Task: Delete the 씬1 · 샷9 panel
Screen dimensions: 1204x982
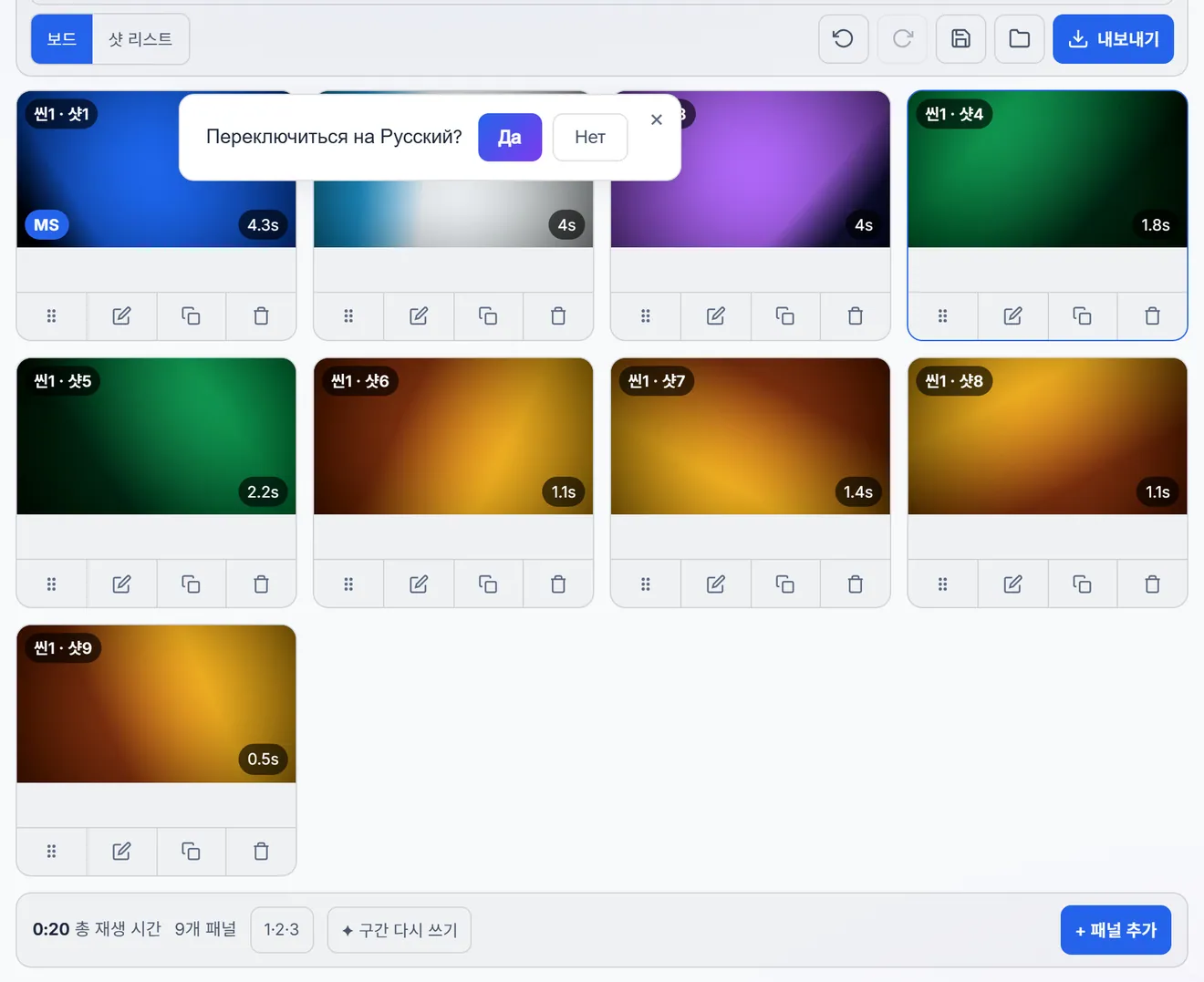Action: click(x=261, y=852)
